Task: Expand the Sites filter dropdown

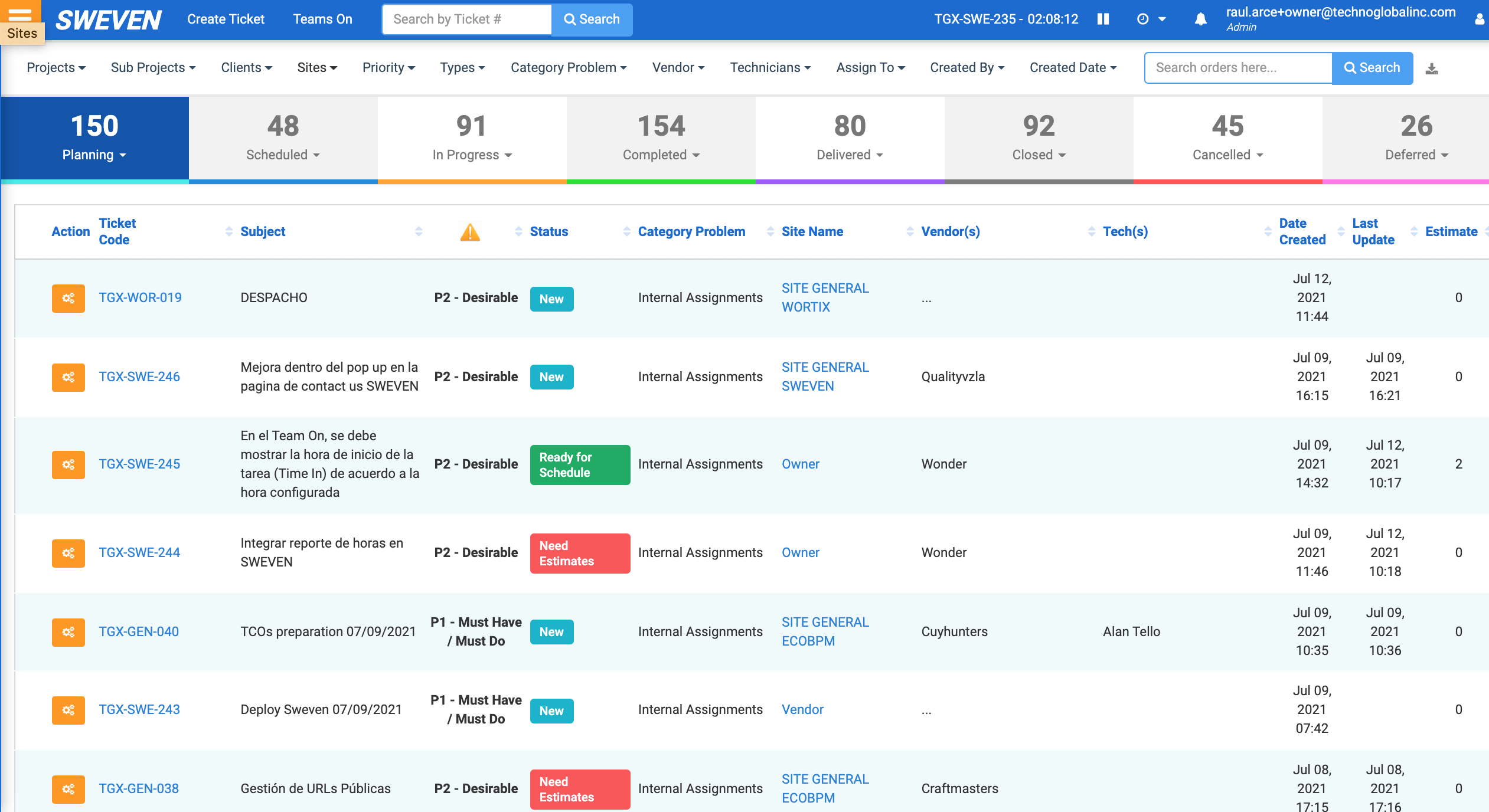Action: [x=317, y=68]
